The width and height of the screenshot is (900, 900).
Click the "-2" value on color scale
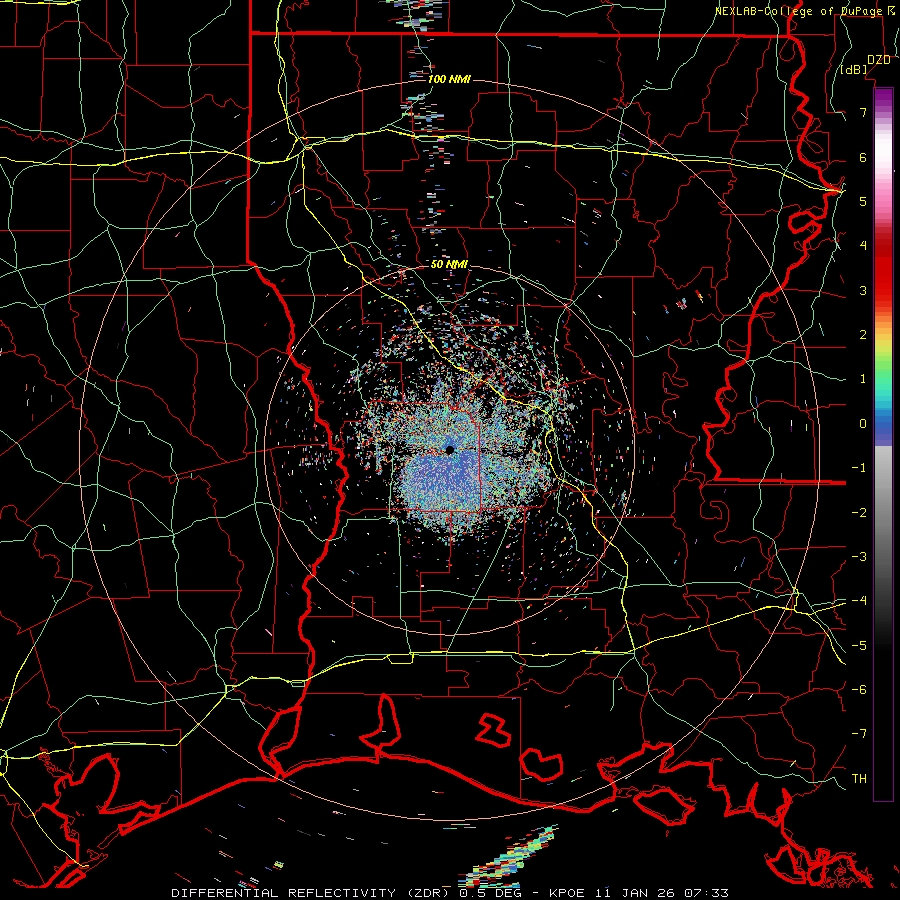coord(859,513)
